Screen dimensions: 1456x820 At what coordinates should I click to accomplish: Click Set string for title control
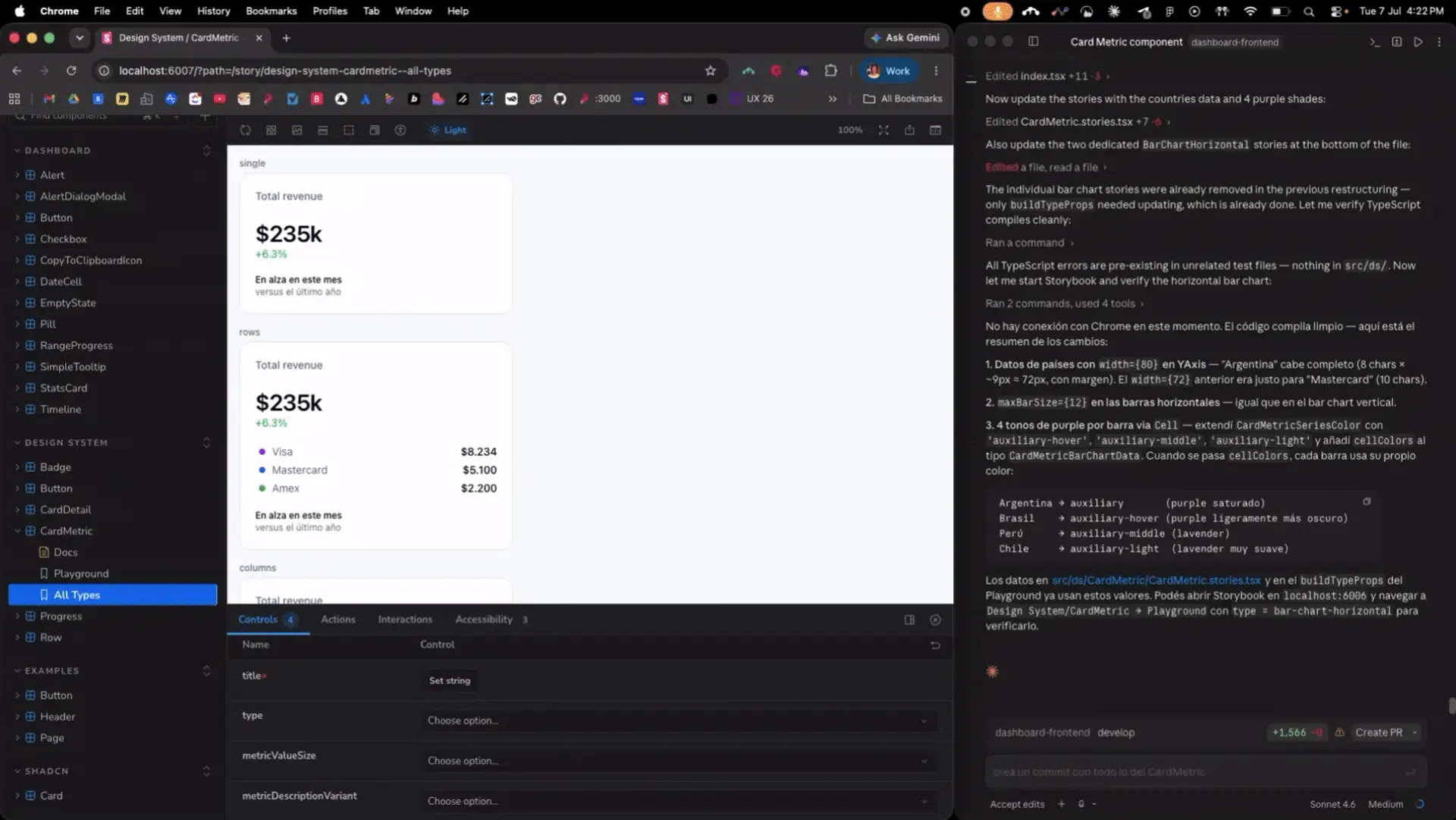pos(450,680)
